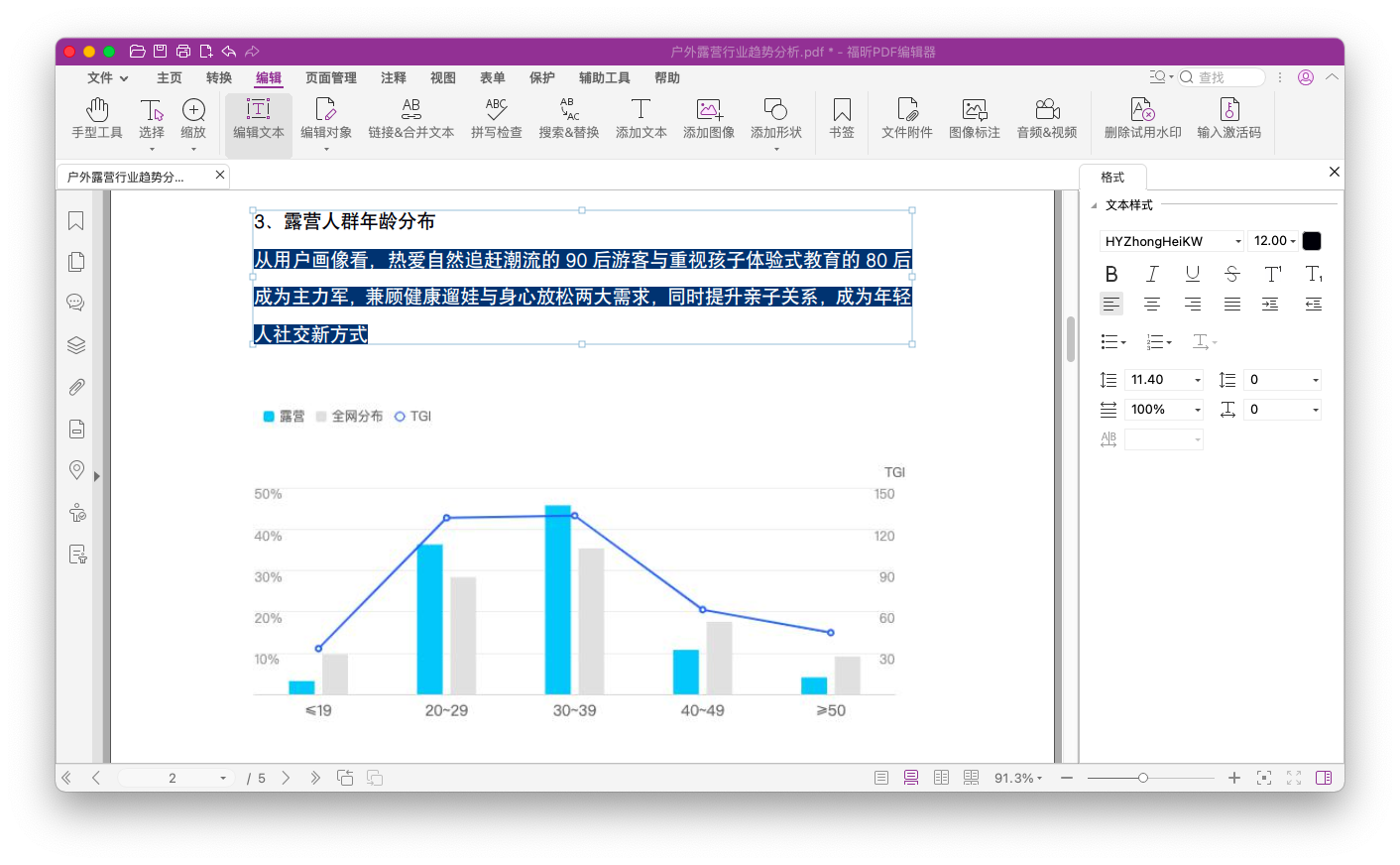Select the 手型工具 hand tool
Screen dimensions: 1400x865
pyautogui.click(x=97, y=117)
